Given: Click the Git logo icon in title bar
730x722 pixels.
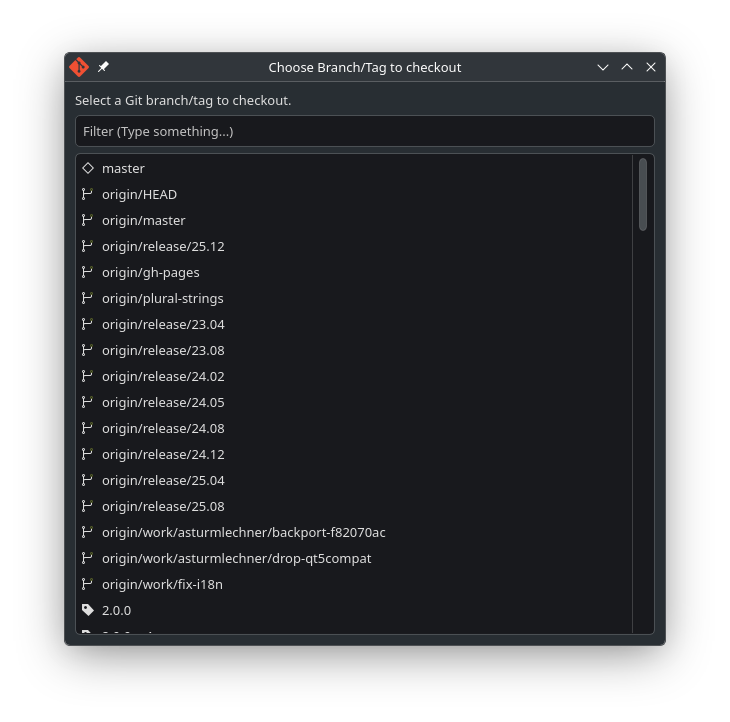Looking at the screenshot, I should point(79,67).
